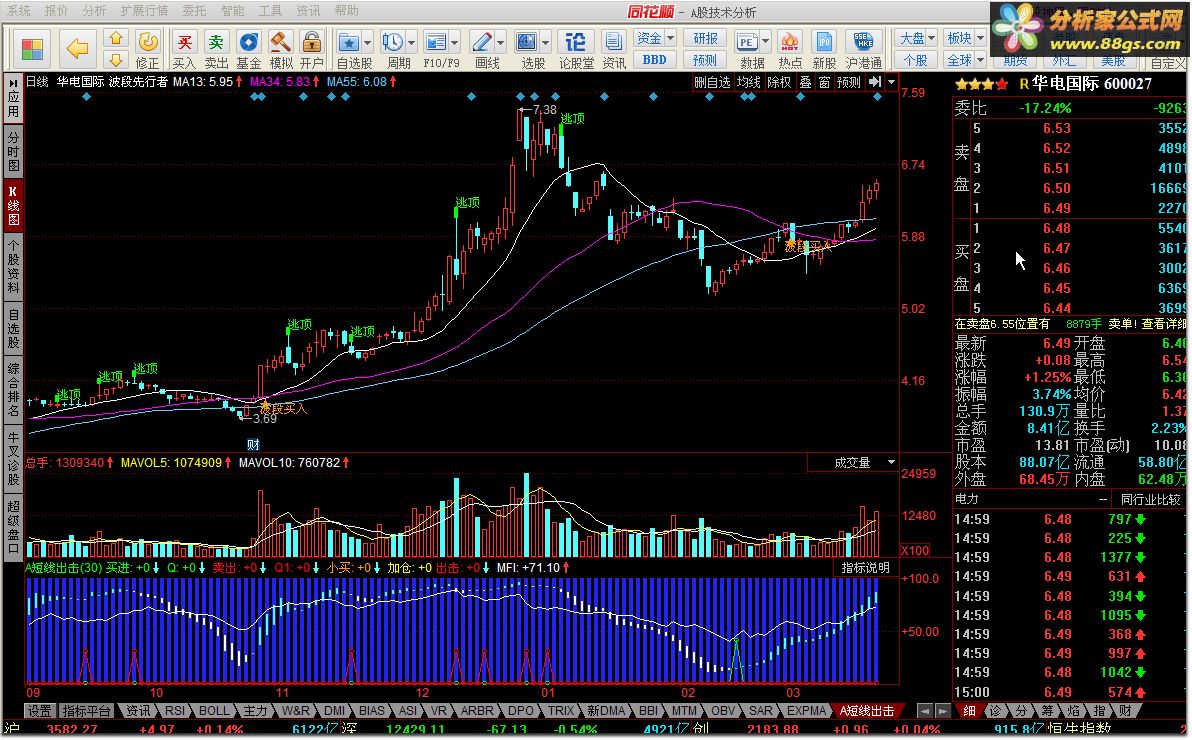Screen dimensions: 1192x740
Task: Open the 资金 funds dropdown
Action: point(655,38)
